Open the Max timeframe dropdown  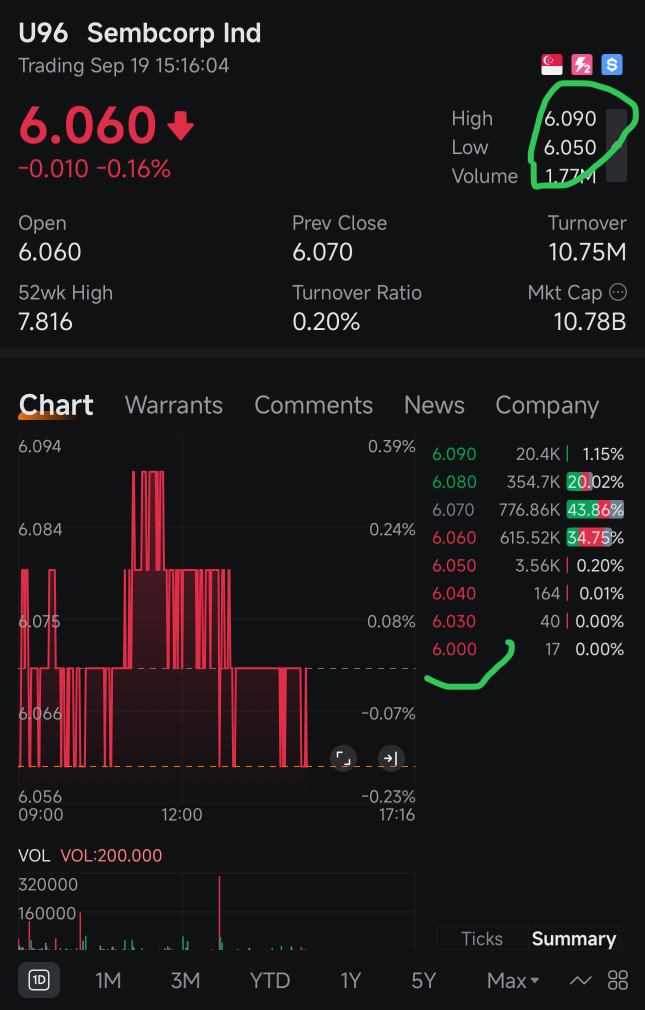click(513, 980)
